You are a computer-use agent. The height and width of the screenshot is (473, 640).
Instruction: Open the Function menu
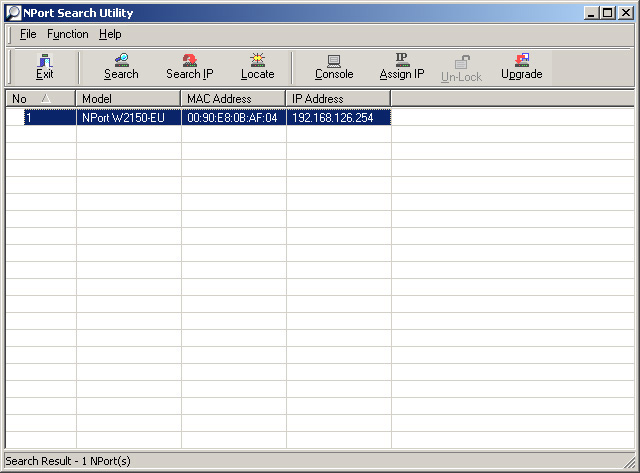click(67, 34)
